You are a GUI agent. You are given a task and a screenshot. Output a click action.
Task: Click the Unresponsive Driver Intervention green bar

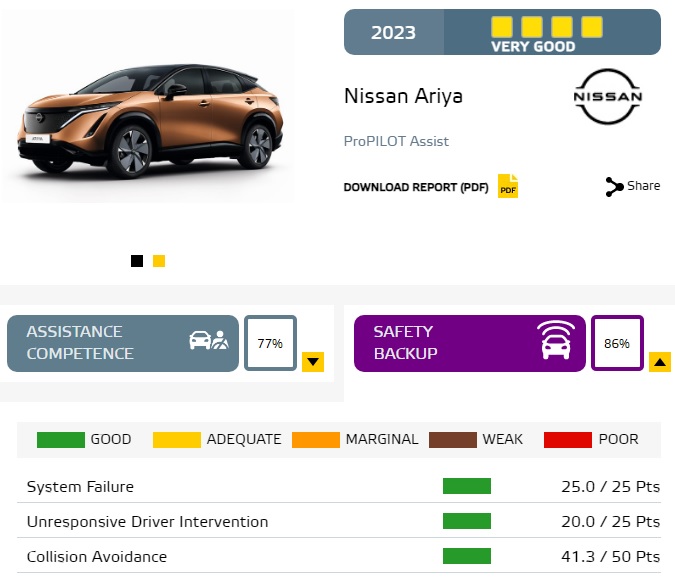[467, 521]
